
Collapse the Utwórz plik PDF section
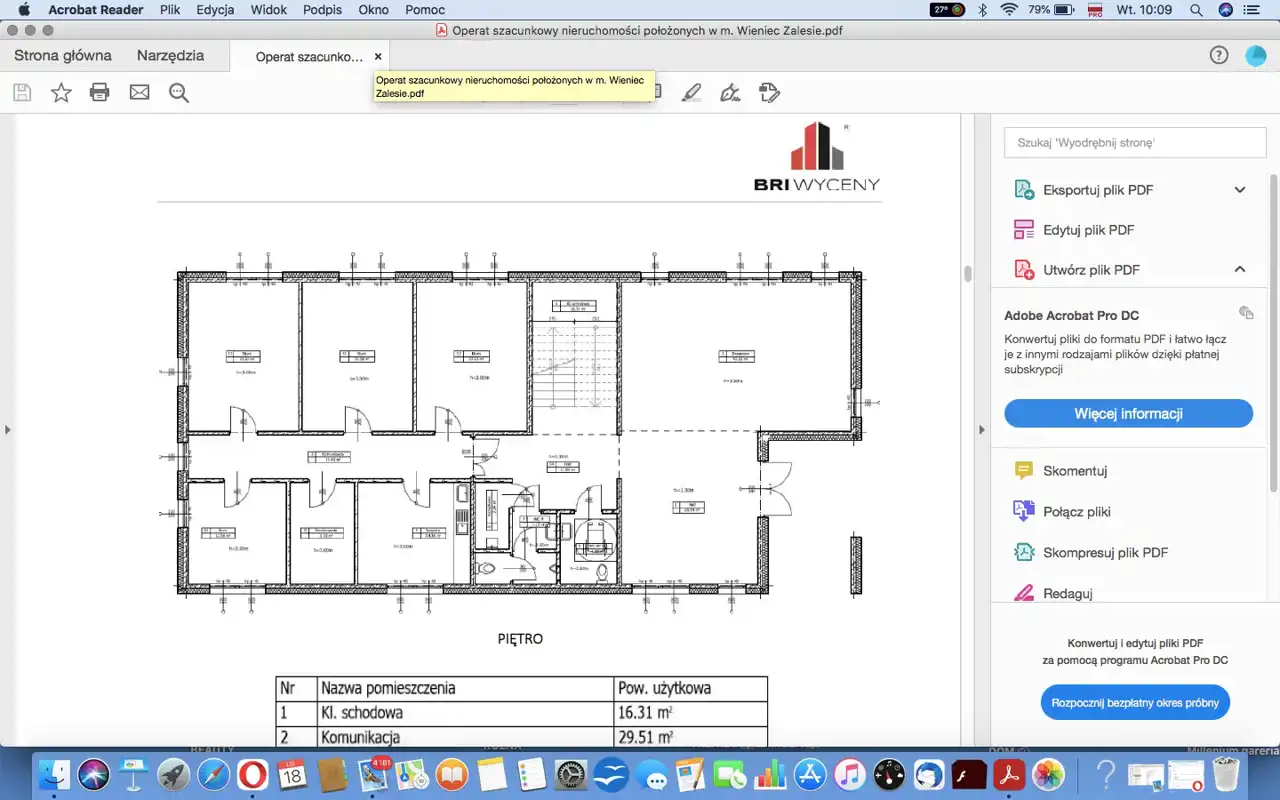click(1239, 270)
